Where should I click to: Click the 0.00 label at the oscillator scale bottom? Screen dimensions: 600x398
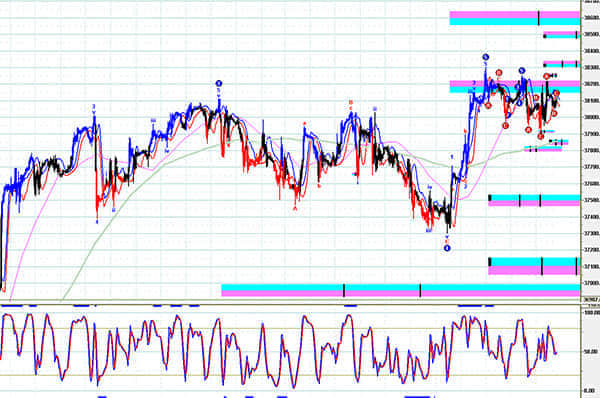[x=590, y=391]
